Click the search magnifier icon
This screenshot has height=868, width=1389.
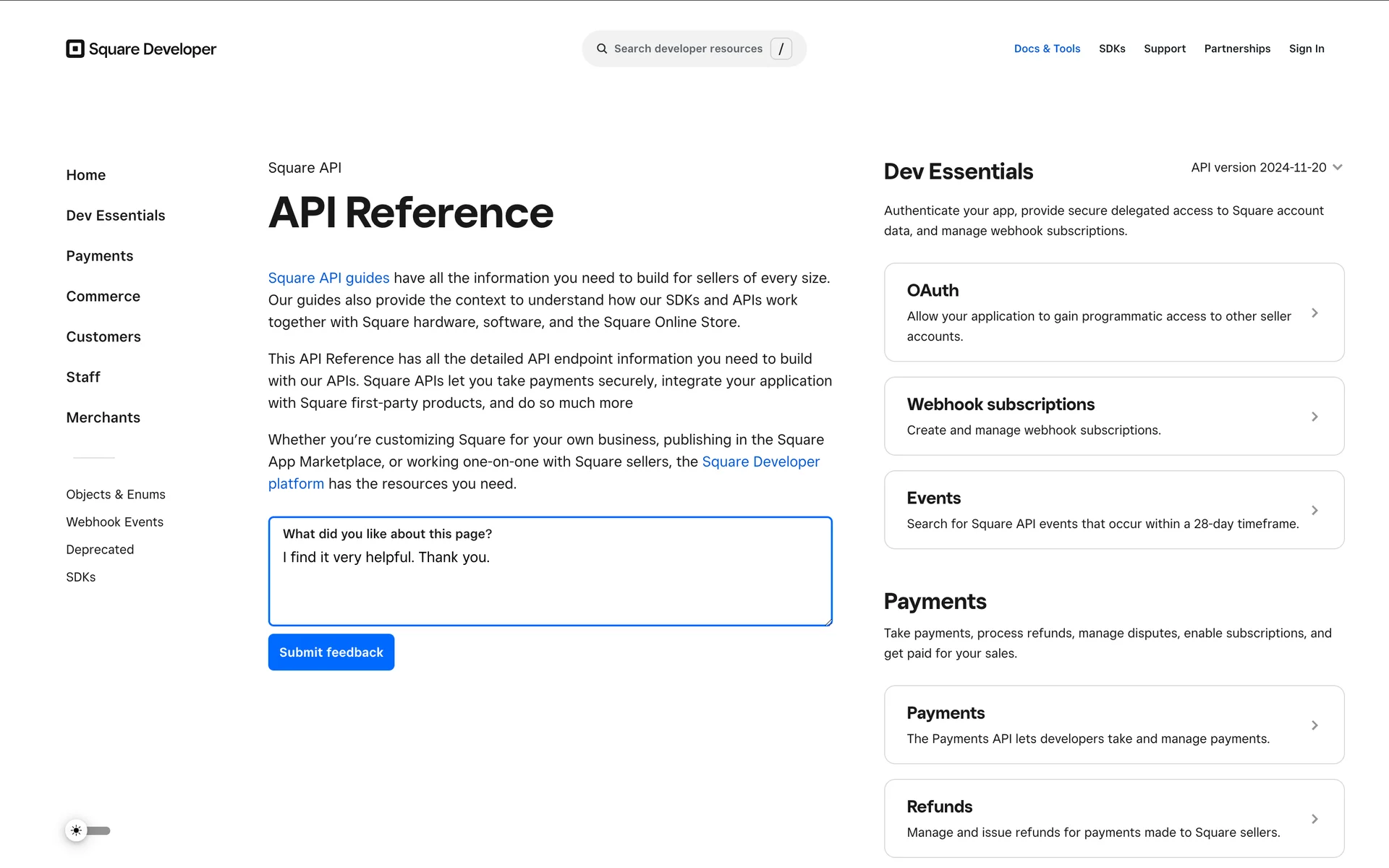click(x=602, y=48)
